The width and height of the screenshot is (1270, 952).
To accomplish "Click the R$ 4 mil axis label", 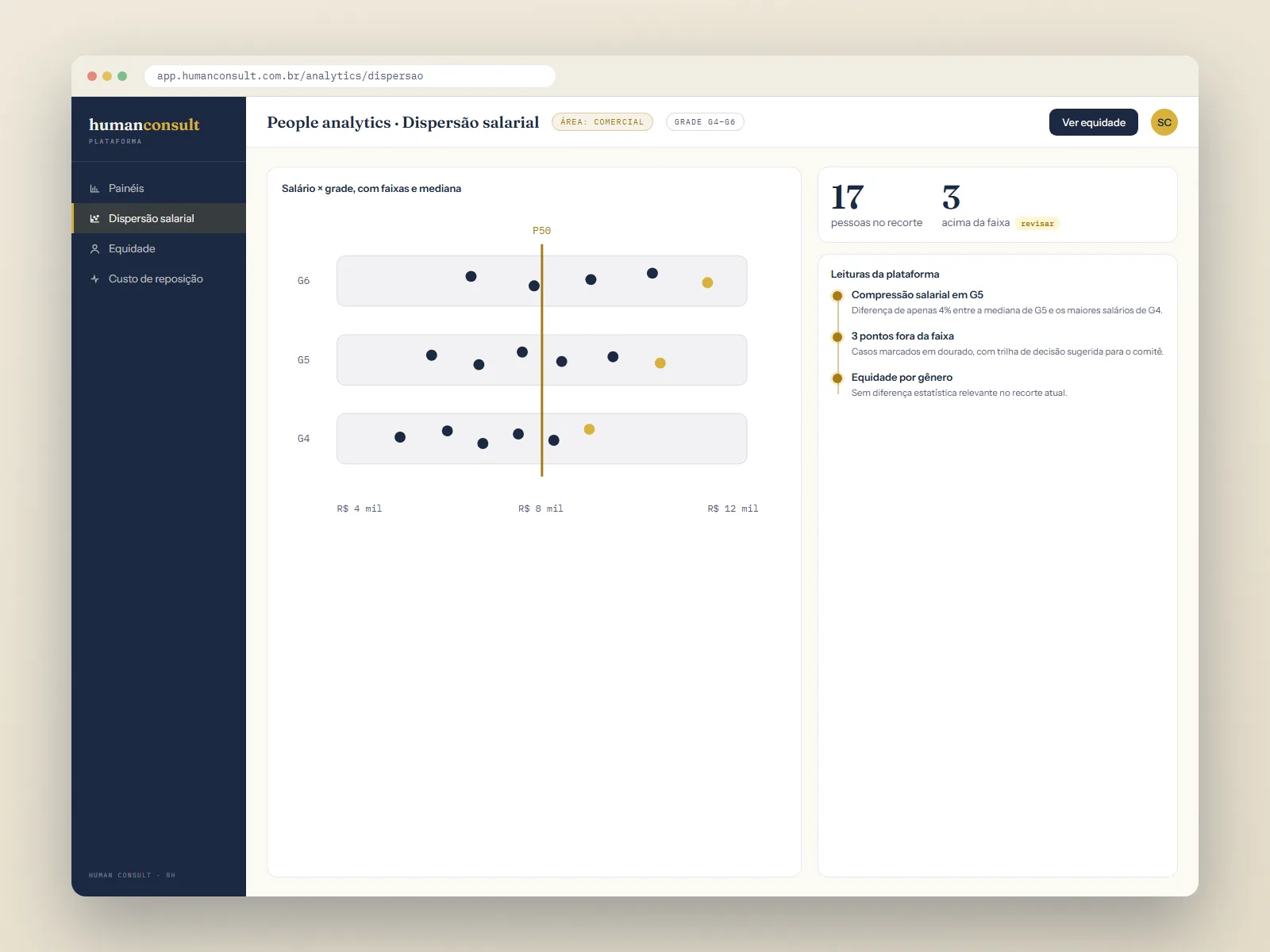I will point(360,509).
